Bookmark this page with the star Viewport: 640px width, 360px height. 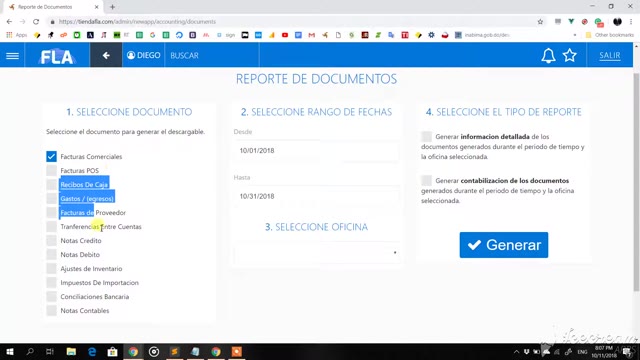coord(540,22)
